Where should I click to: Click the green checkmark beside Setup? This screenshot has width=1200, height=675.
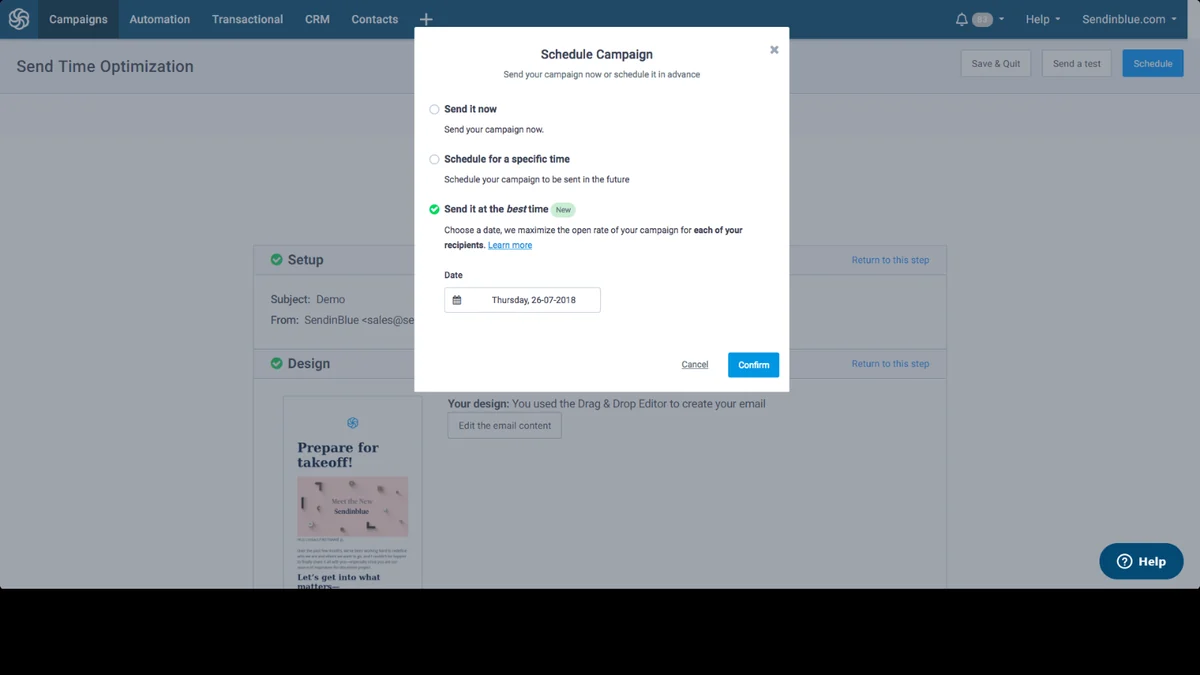(276, 259)
